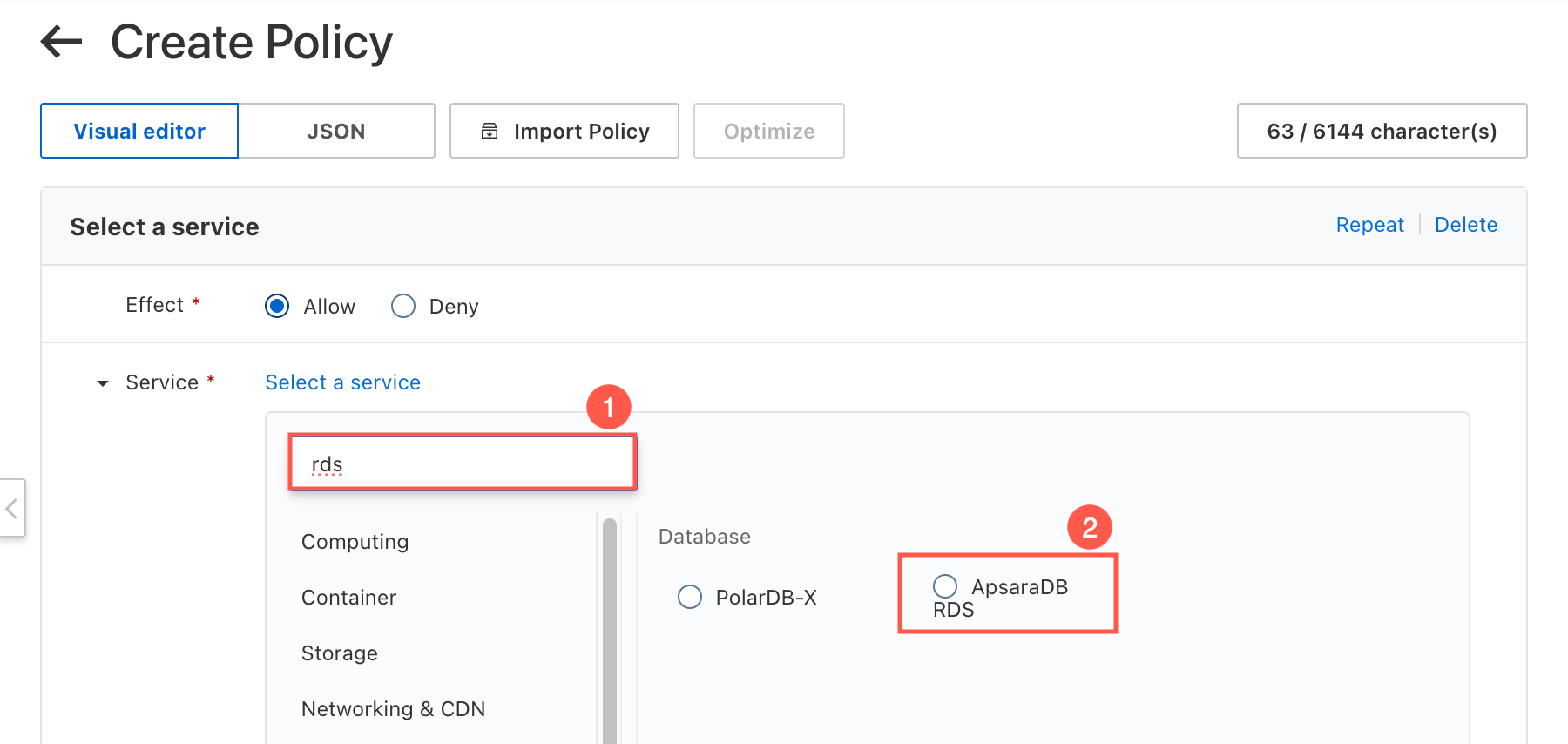This screenshot has height=744, width=1568.
Task: Click the Create Policy page title
Action: [252, 42]
